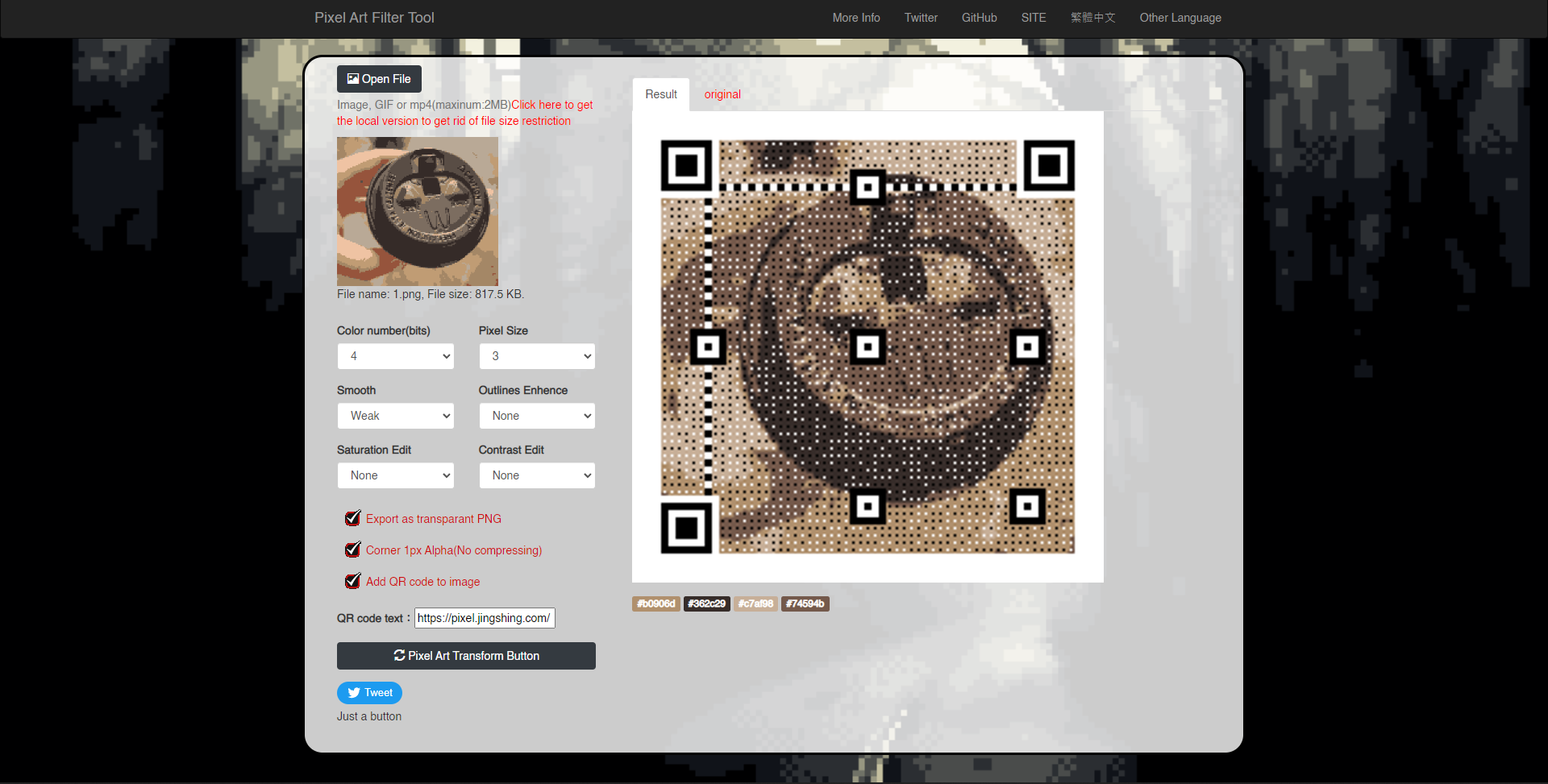1548x784 pixels.
Task: Select color swatch #362c29
Action: coord(707,604)
